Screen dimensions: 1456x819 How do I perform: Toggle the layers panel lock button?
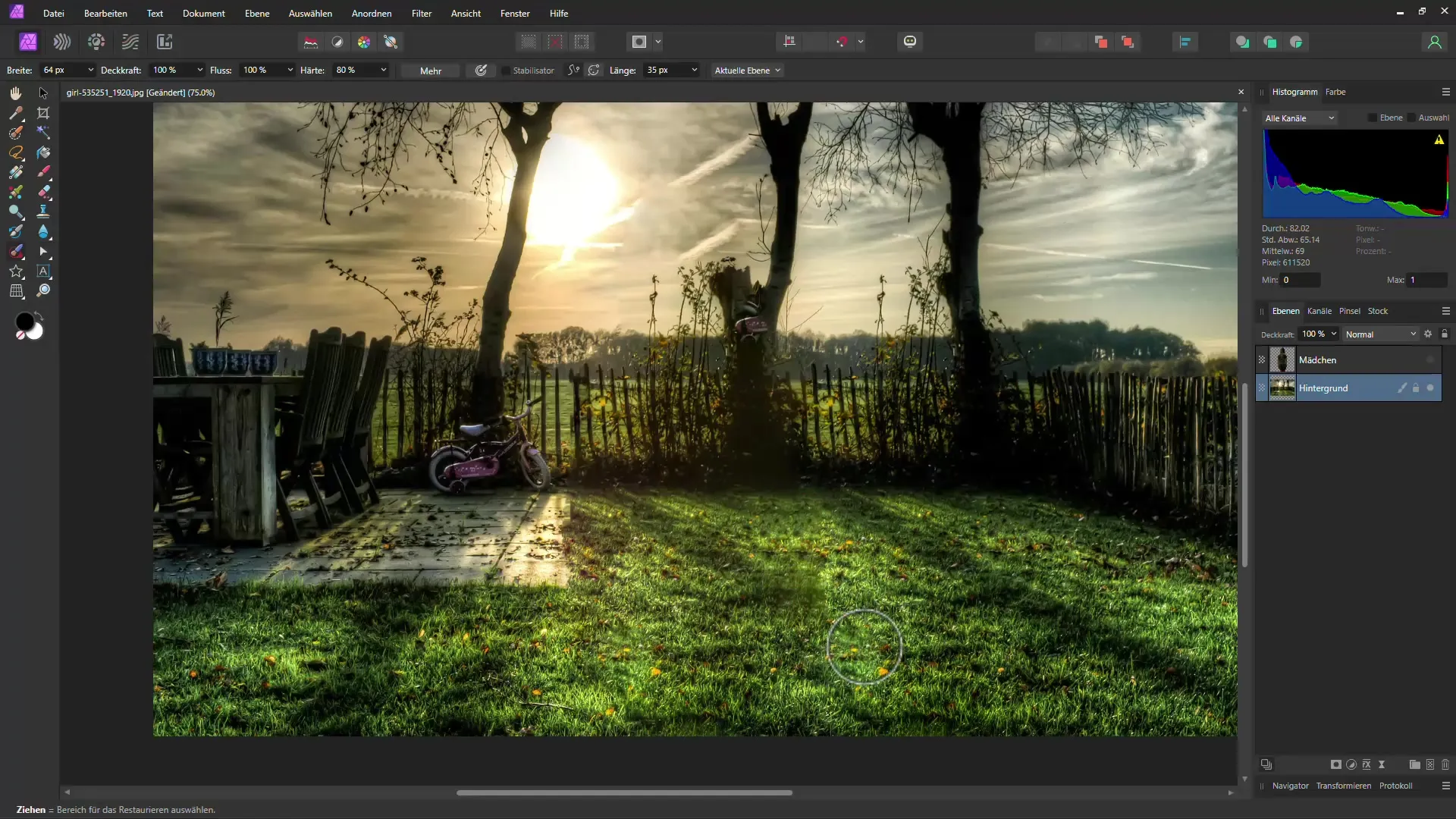pyautogui.click(x=1445, y=334)
